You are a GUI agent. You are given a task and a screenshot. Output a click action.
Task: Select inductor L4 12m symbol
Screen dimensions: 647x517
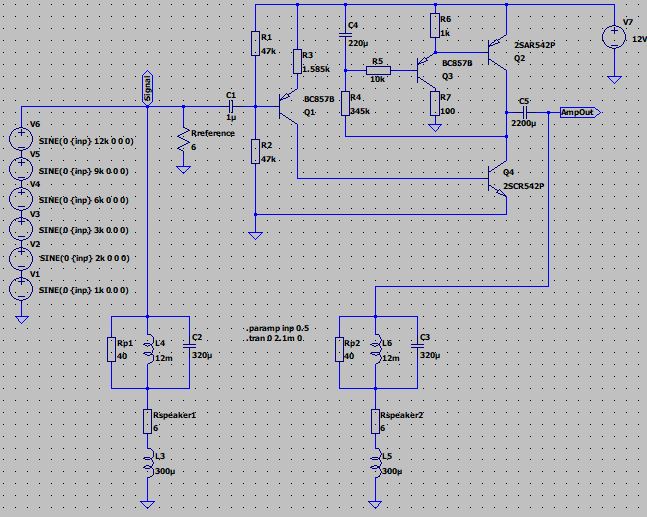click(x=148, y=350)
